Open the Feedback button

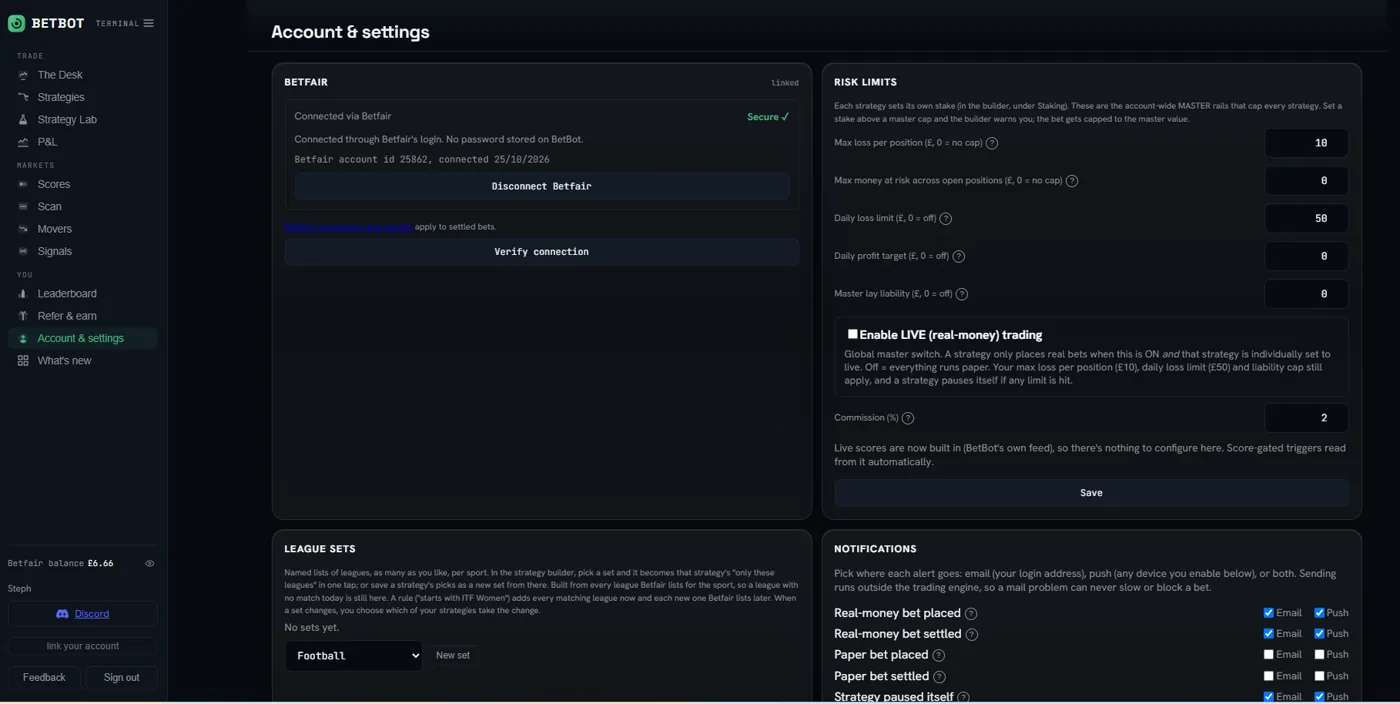(x=44, y=678)
